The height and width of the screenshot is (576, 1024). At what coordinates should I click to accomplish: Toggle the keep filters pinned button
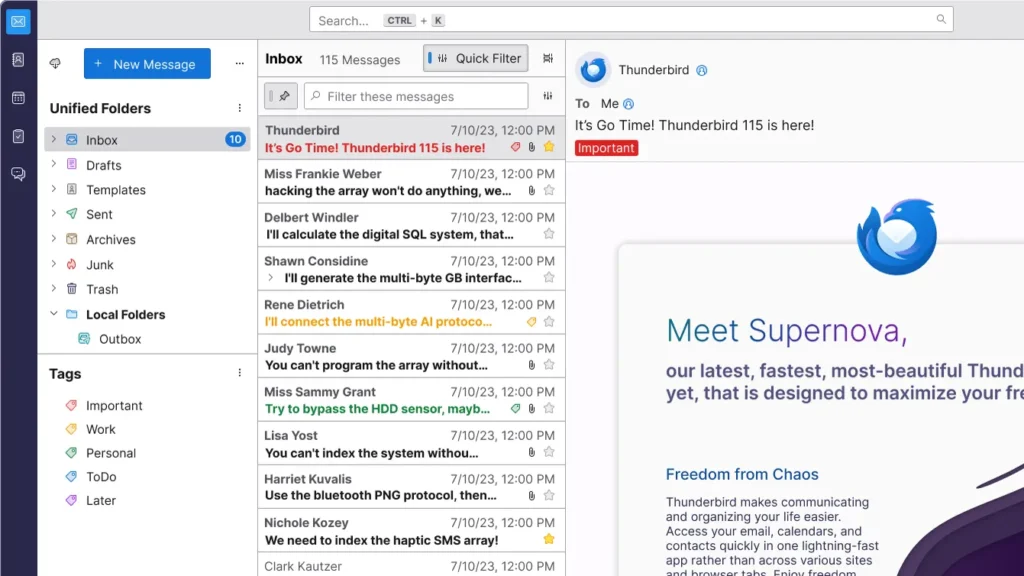tap(281, 96)
